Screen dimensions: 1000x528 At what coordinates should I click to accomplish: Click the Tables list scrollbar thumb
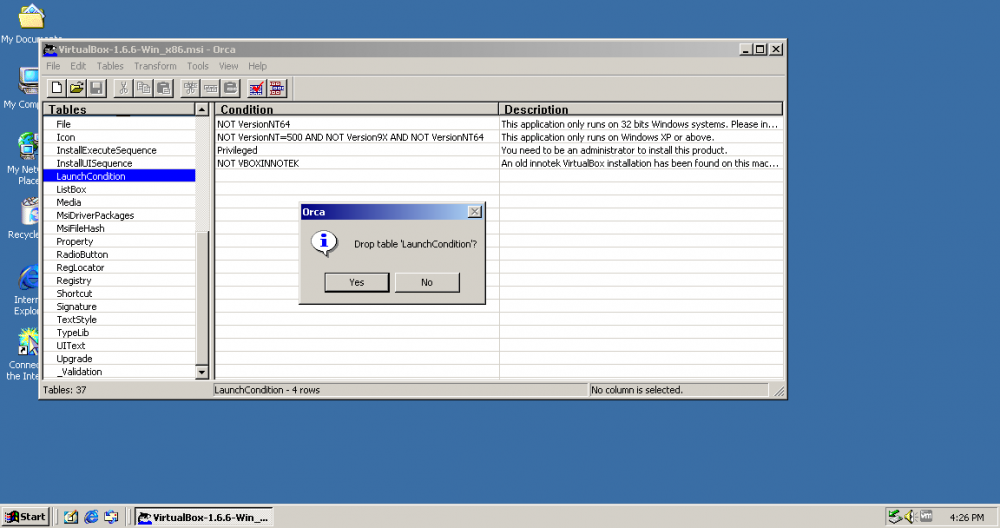pyautogui.click(x=202, y=298)
